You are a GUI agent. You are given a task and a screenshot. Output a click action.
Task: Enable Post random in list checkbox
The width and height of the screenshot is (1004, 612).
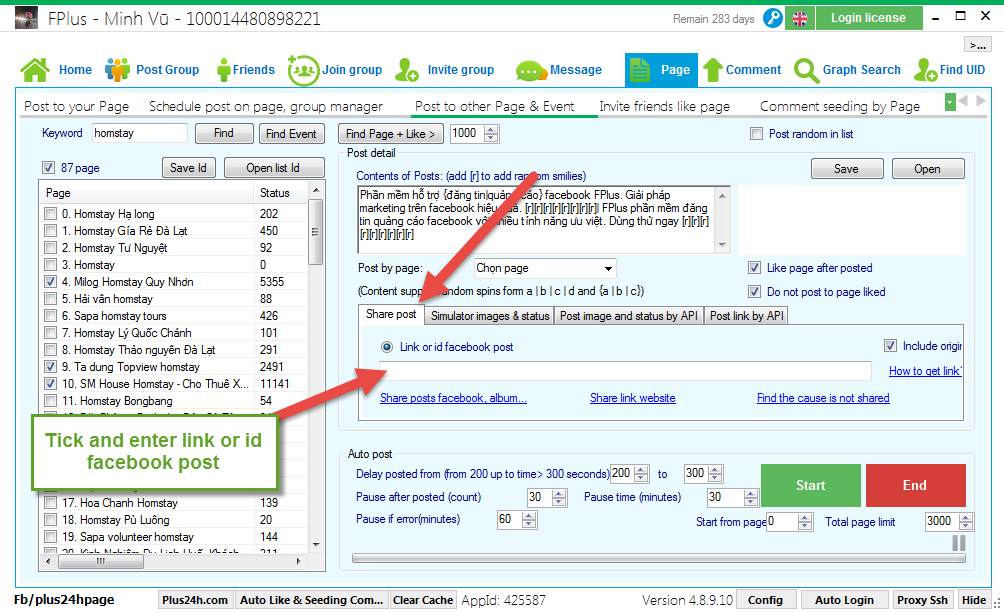(x=756, y=134)
